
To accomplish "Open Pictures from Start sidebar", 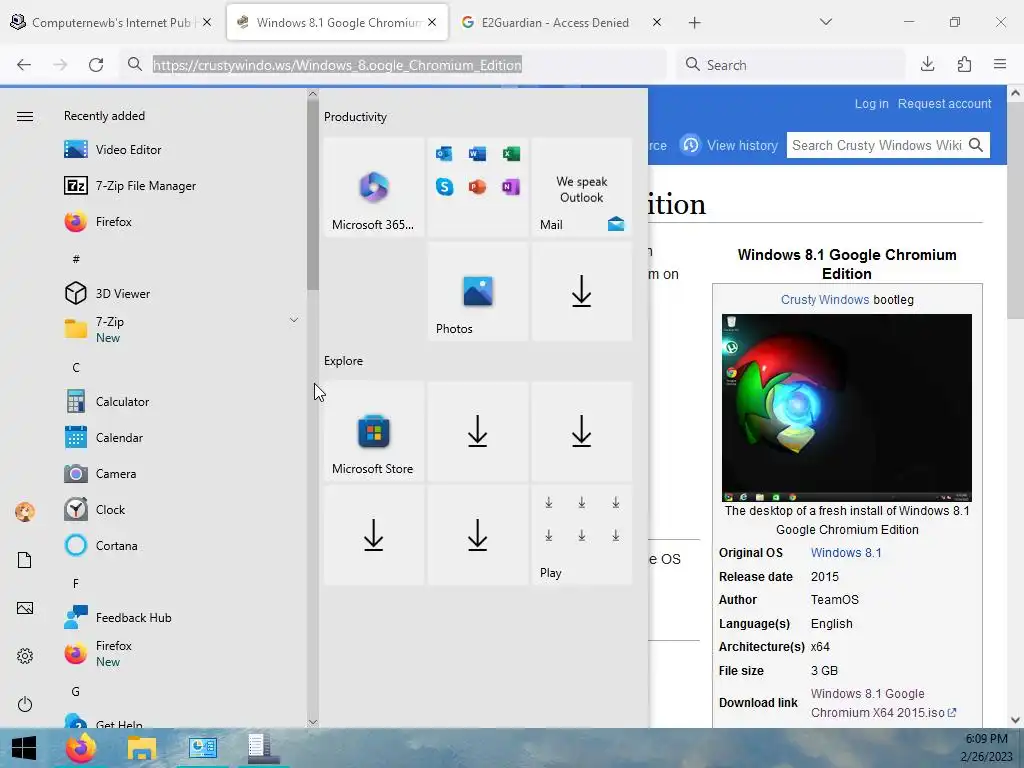I will (25, 608).
